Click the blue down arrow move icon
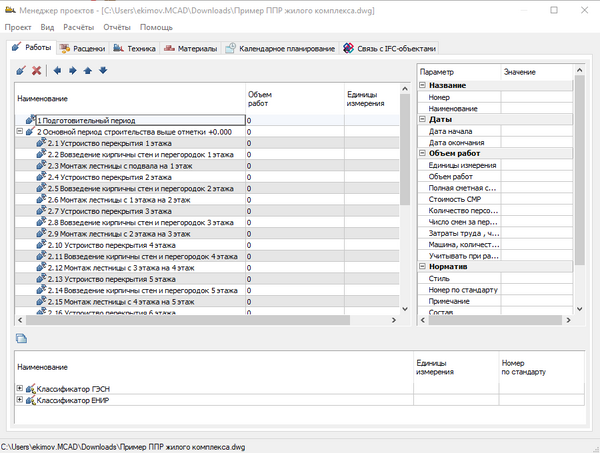The image size is (600, 453). (x=103, y=70)
